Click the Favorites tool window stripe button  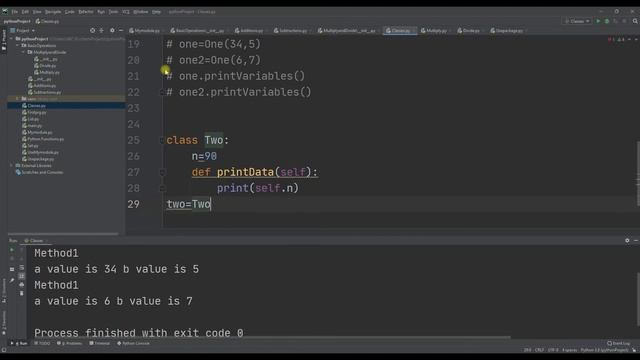4,323
